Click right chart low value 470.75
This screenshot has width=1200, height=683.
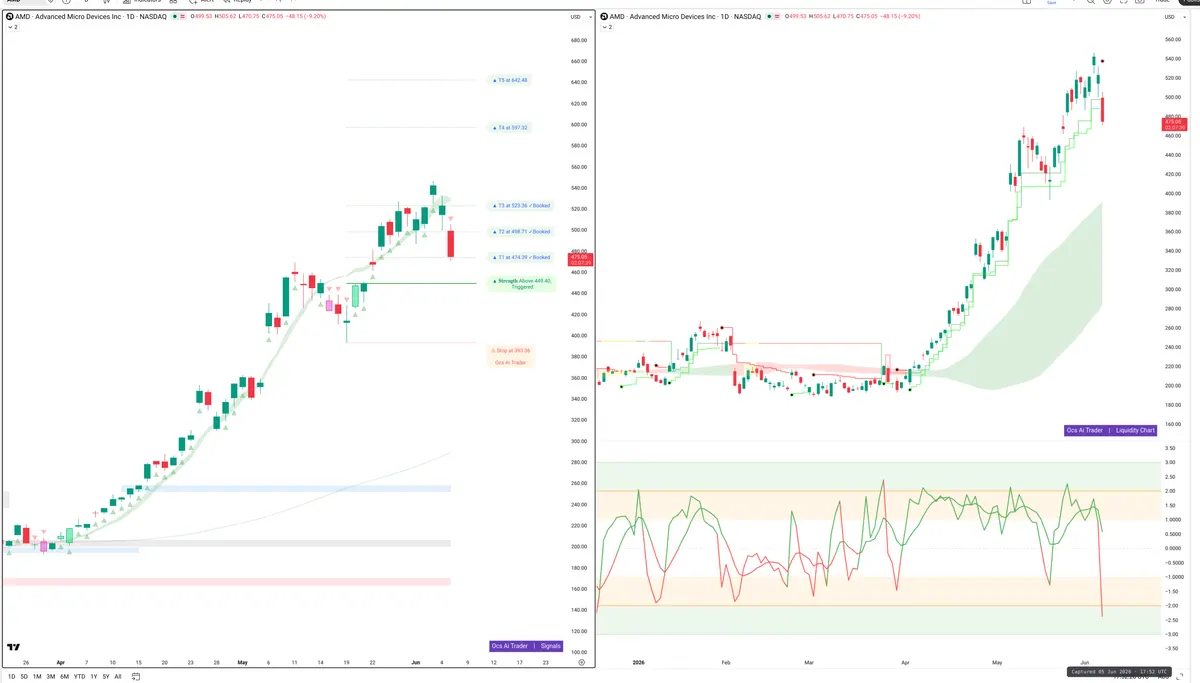844,17
